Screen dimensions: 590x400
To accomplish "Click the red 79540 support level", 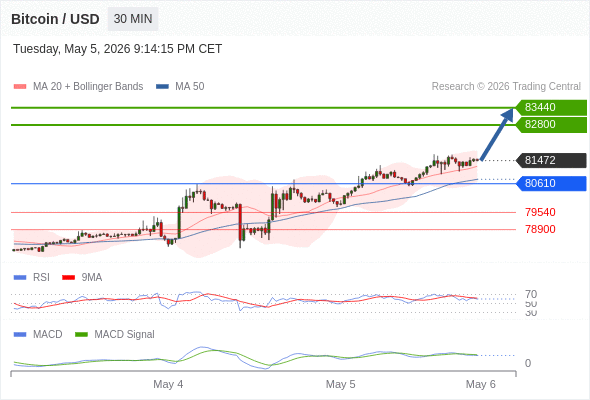I will pos(540,212).
